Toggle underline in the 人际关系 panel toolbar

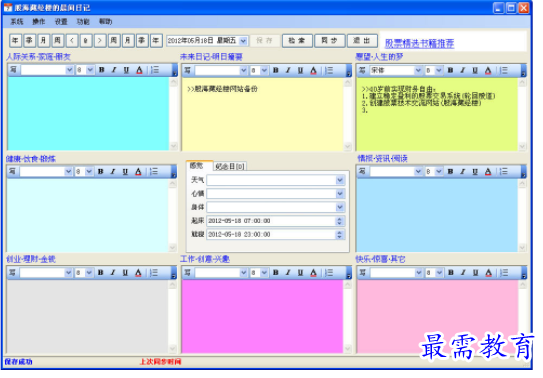(126, 70)
